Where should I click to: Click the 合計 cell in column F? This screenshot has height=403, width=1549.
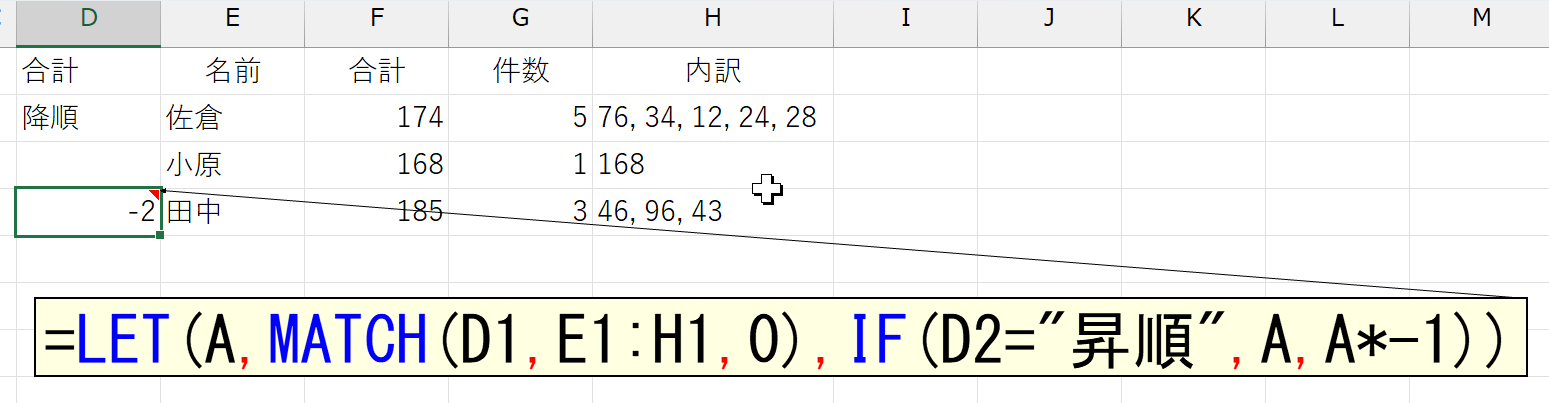[x=376, y=71]
